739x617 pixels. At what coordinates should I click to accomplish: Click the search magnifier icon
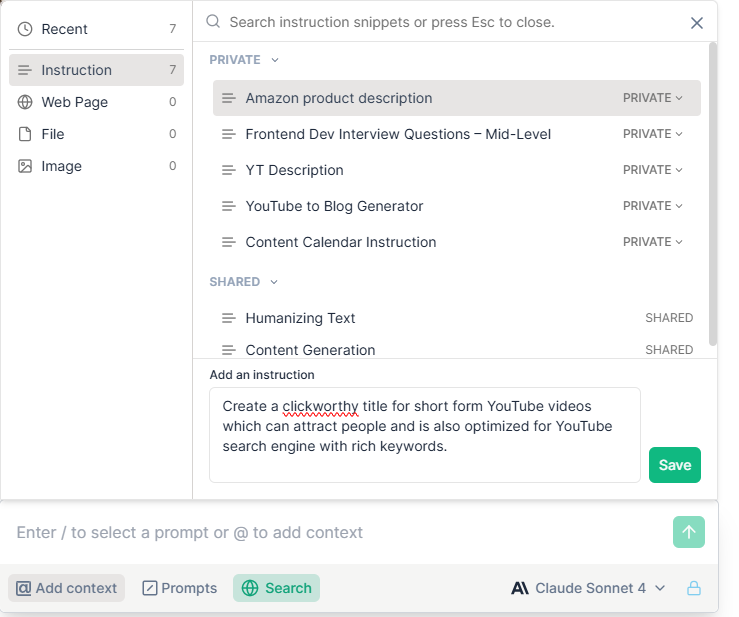pyautogui.click(x=213, y=22)
